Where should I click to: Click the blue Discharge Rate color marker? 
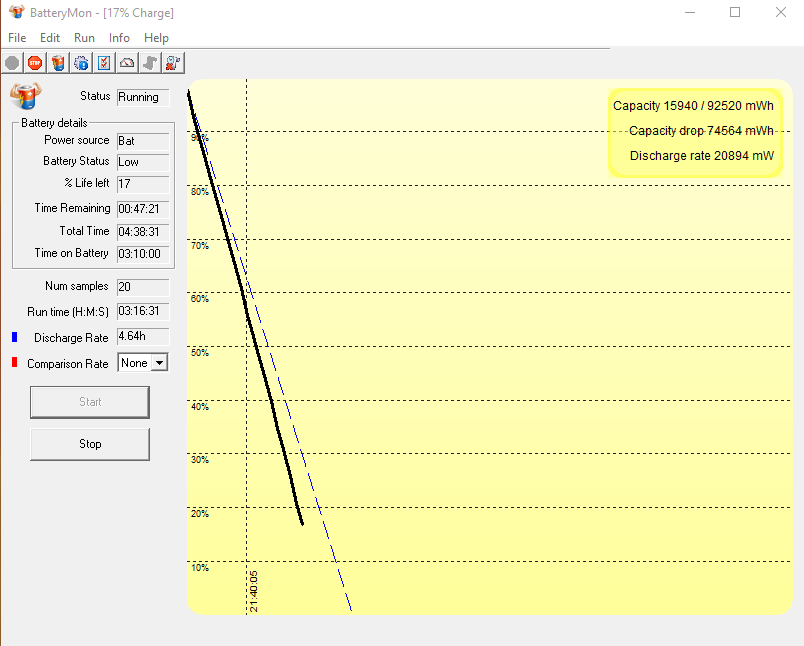14,338
